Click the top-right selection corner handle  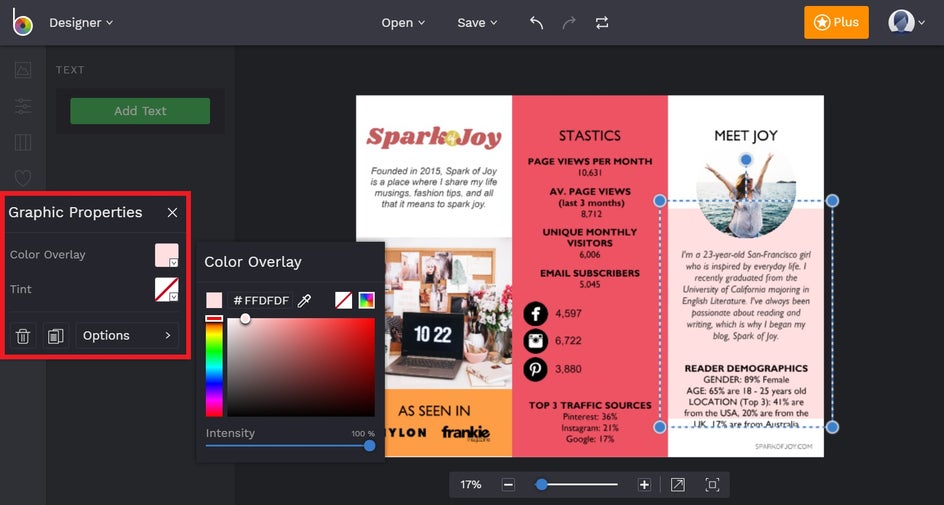pos(832,200)
